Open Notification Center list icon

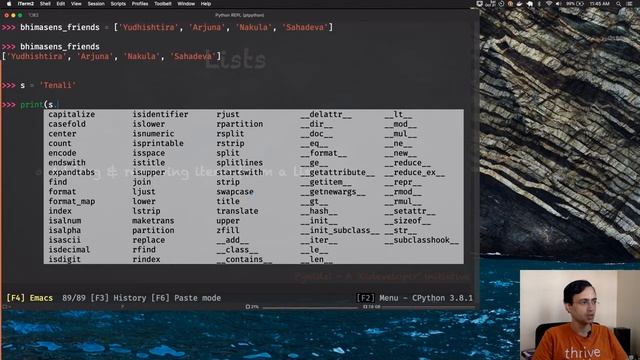[x=629, y=4]
